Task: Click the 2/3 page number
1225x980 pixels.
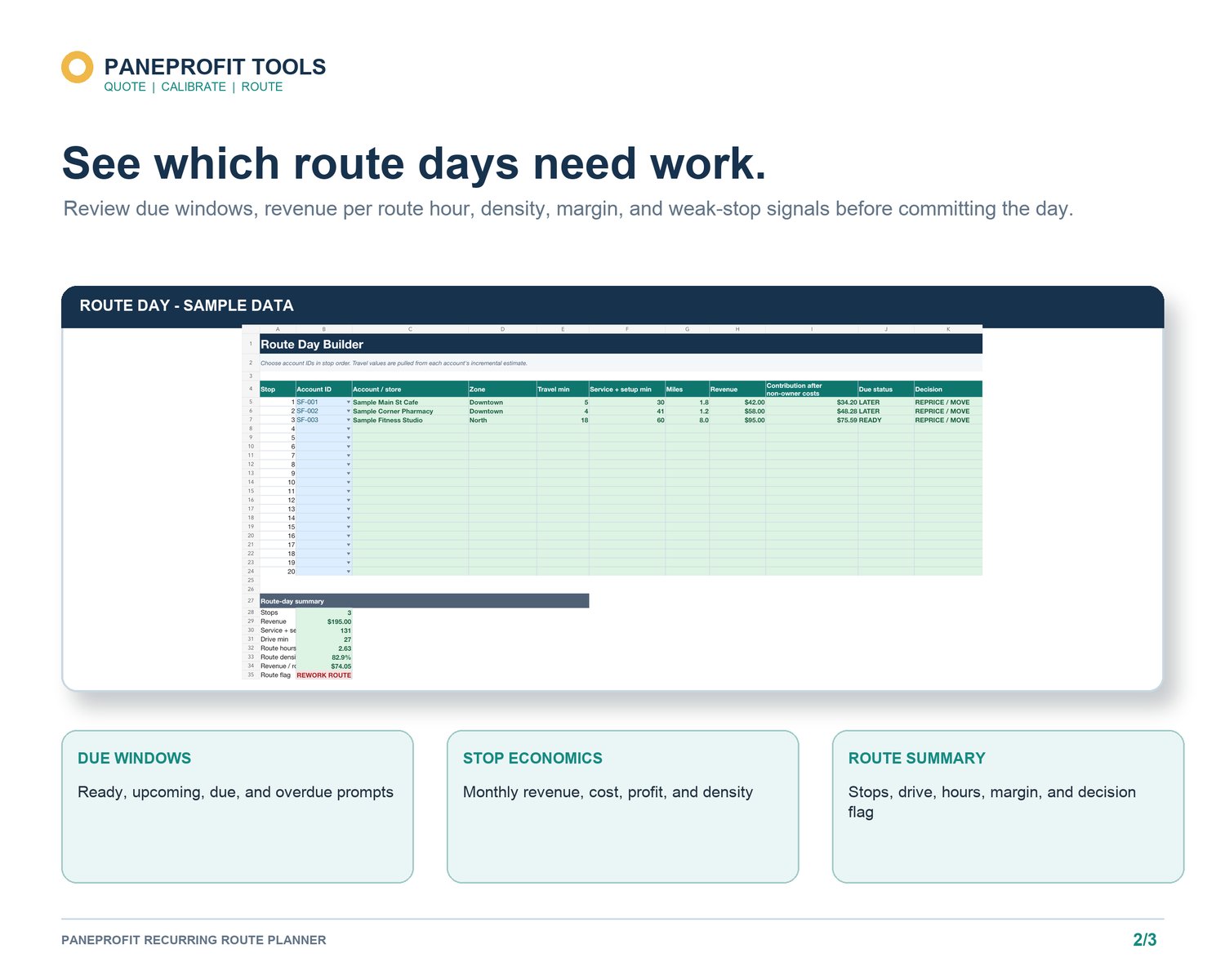Action: click(x=1145, y=940)
